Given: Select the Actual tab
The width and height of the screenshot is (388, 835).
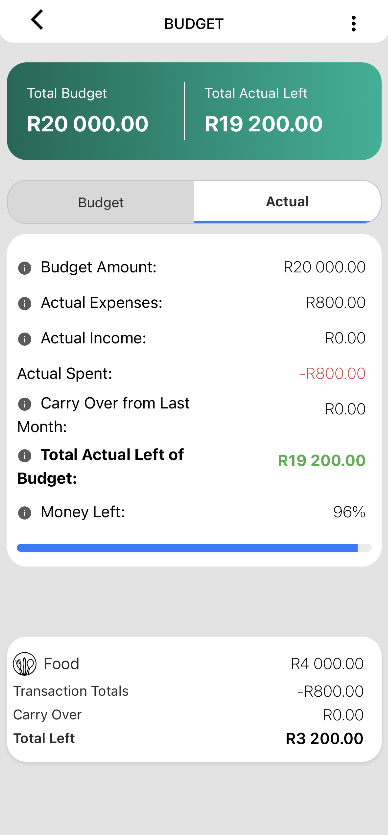Looking at the screenshot, I should (x=287, y=202).
